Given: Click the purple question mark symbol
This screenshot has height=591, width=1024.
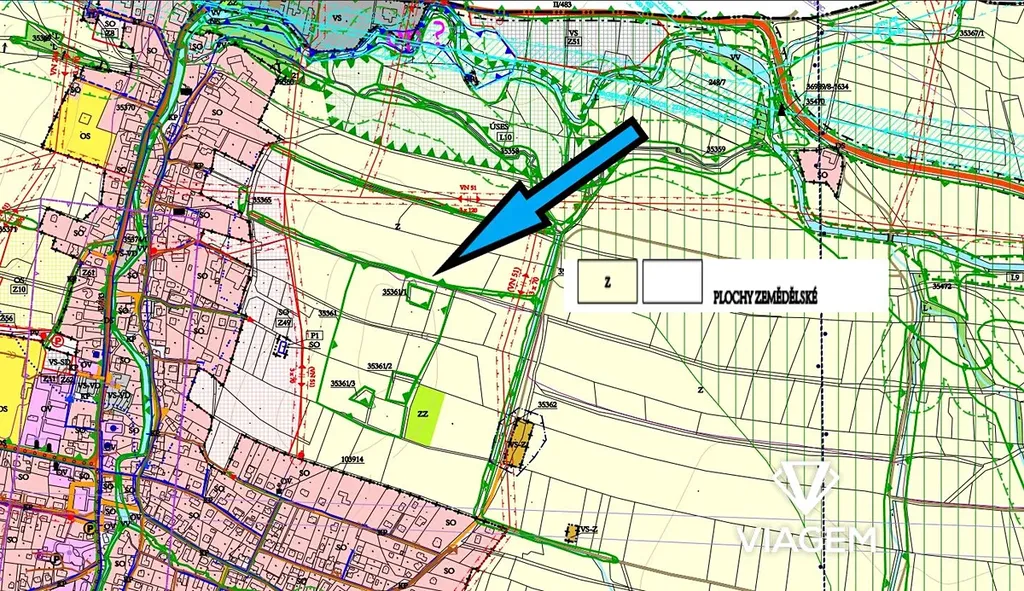Looking at the screenshot, I should (439, 30).
